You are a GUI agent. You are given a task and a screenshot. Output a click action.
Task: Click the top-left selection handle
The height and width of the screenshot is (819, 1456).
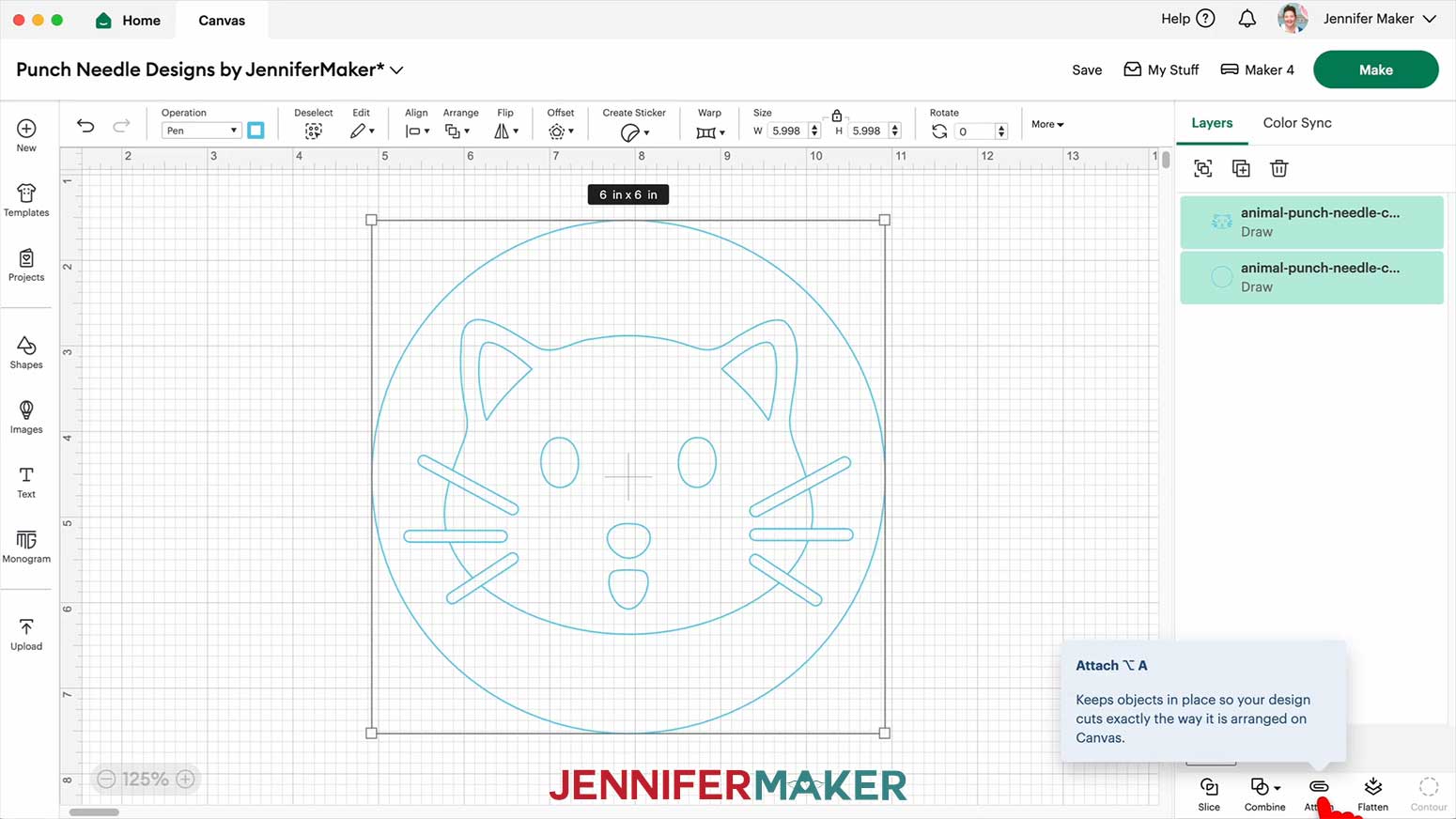(x=371, y=220)
